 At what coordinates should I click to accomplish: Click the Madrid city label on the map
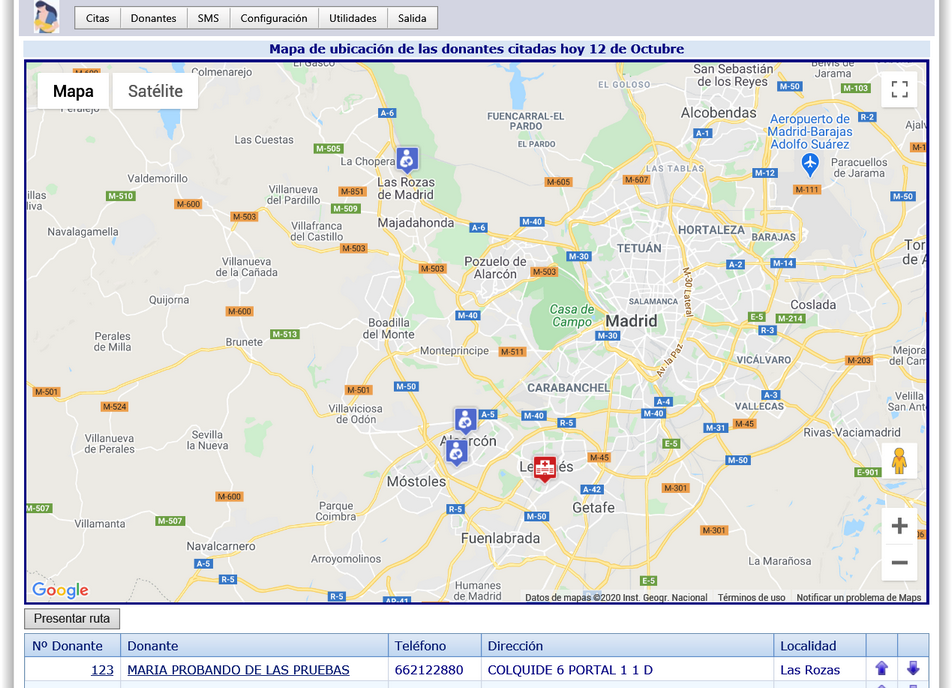pyautogui.click(x=631, y=321)
